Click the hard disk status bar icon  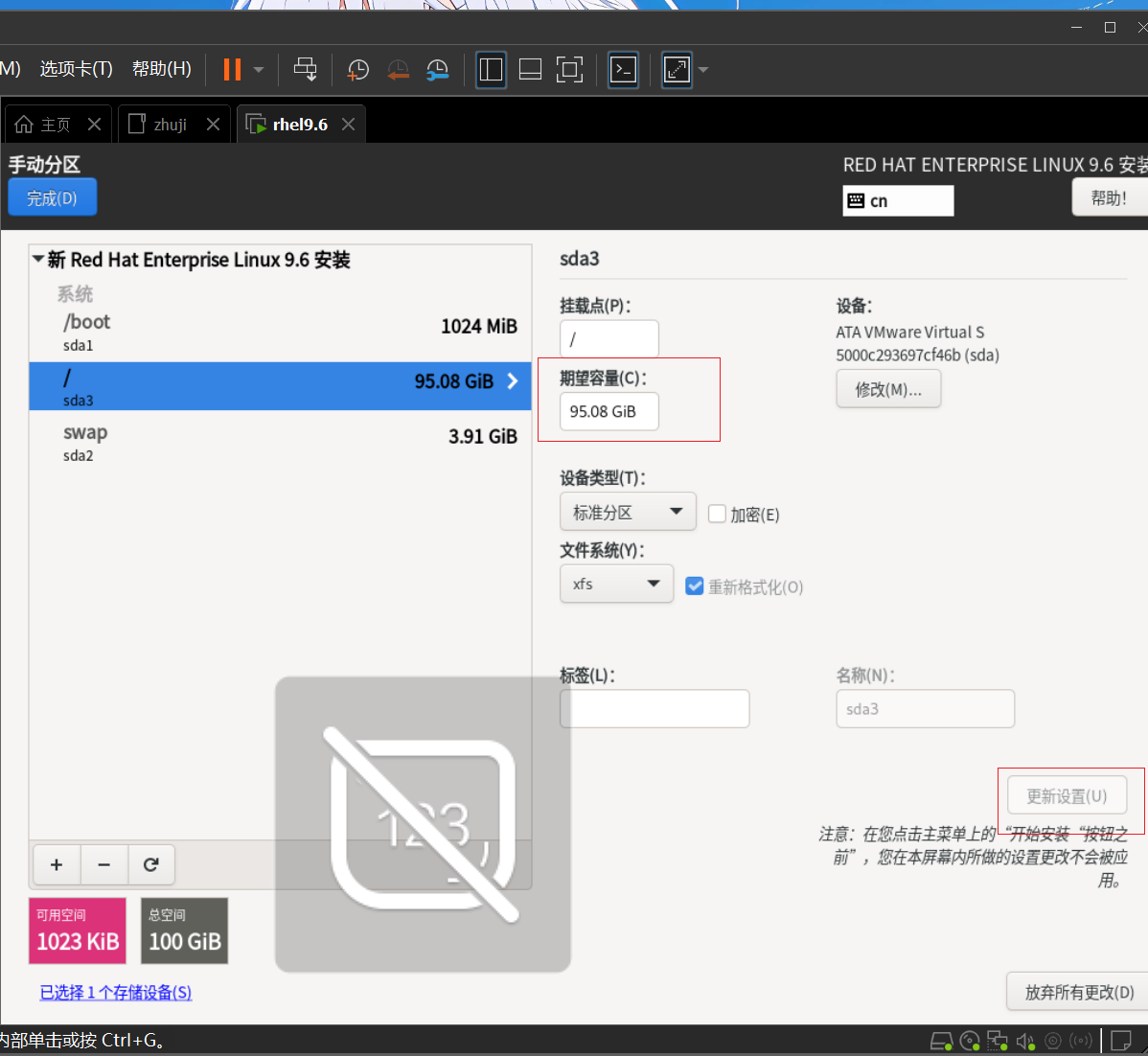click(942, 1041)
